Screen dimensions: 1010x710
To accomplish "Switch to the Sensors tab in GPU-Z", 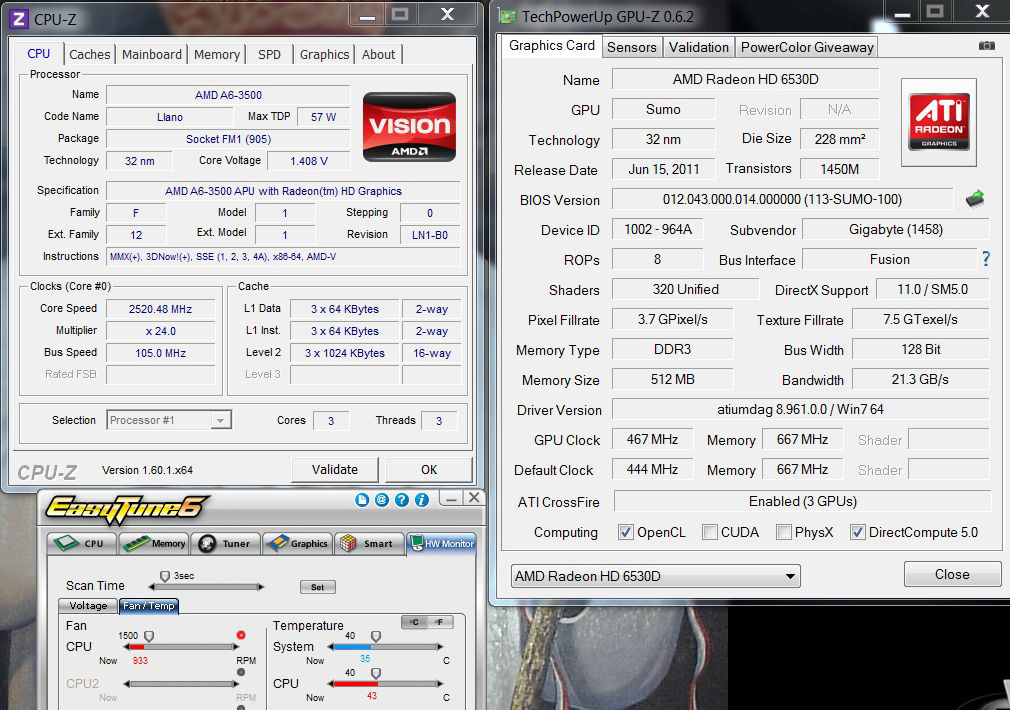I will [x=631, y=47].
